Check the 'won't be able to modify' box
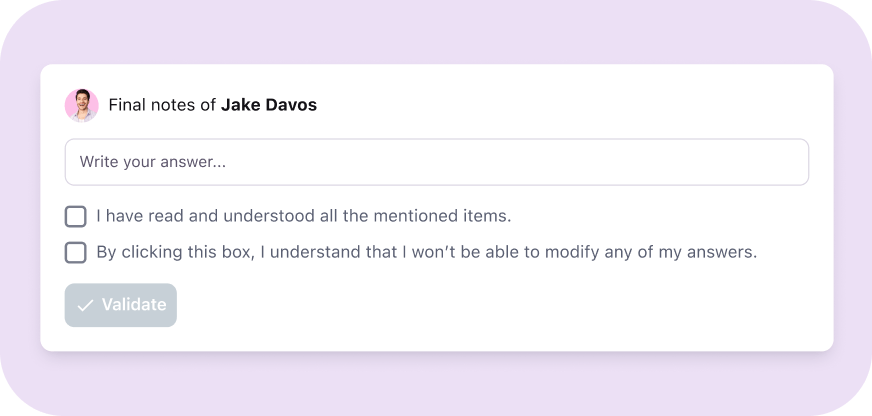Screen dimensions: 872x416 76,252
